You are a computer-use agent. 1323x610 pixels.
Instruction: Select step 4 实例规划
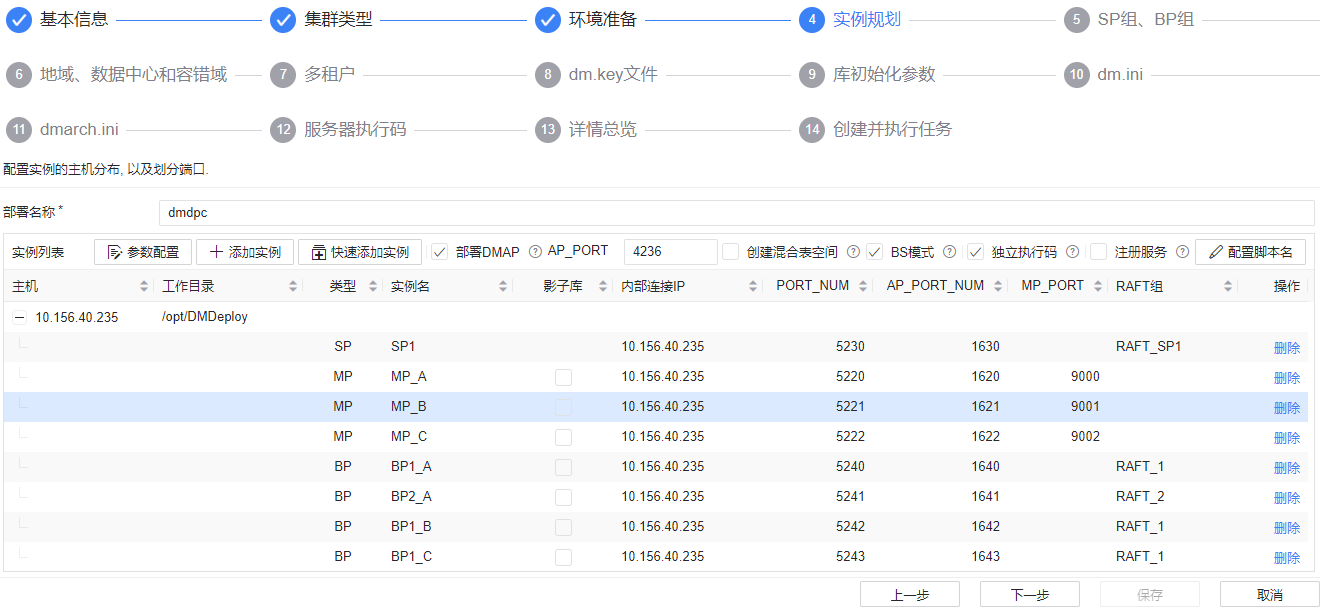coord(851,20)
